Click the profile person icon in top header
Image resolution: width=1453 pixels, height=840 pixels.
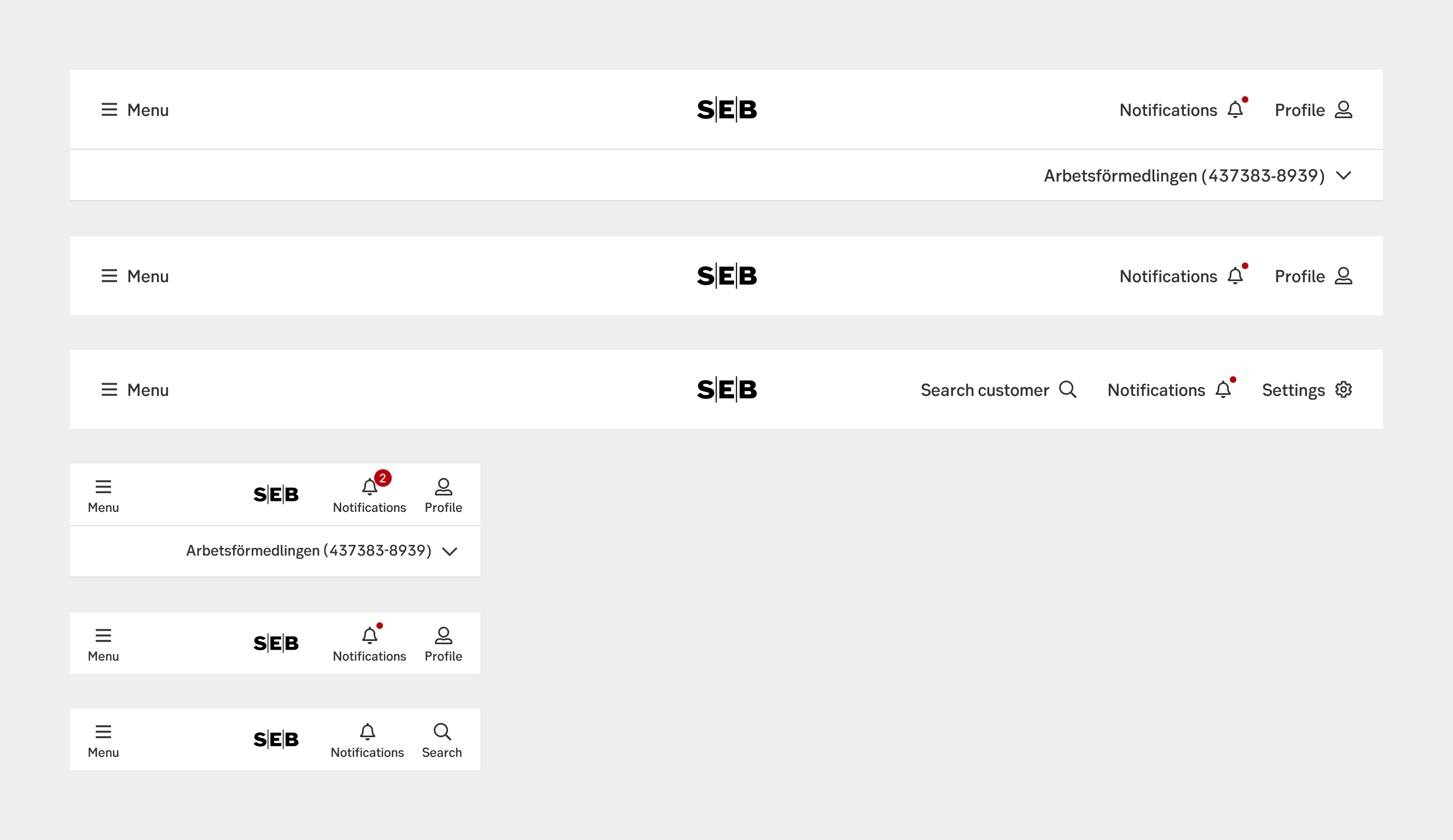point(1343,109)
